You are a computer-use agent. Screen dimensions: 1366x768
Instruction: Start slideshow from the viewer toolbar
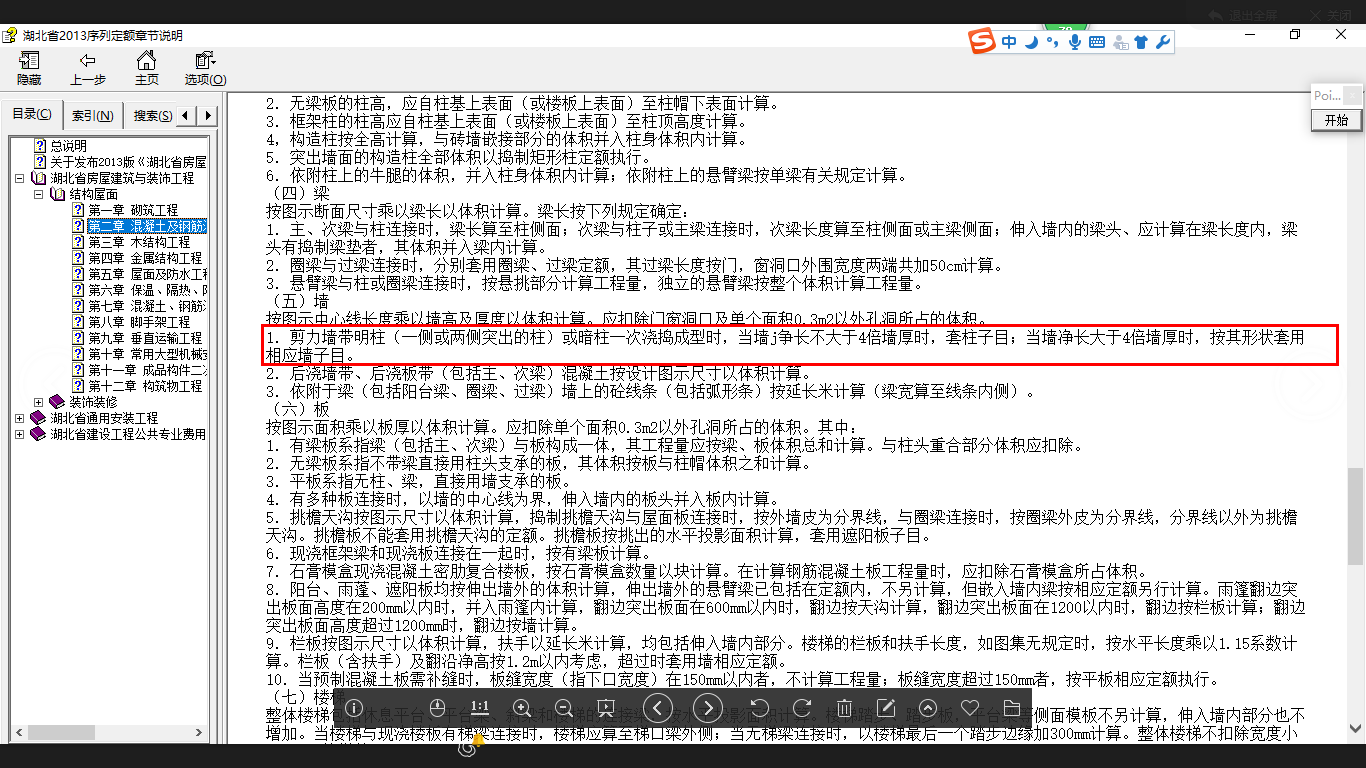tap(605, 708)
